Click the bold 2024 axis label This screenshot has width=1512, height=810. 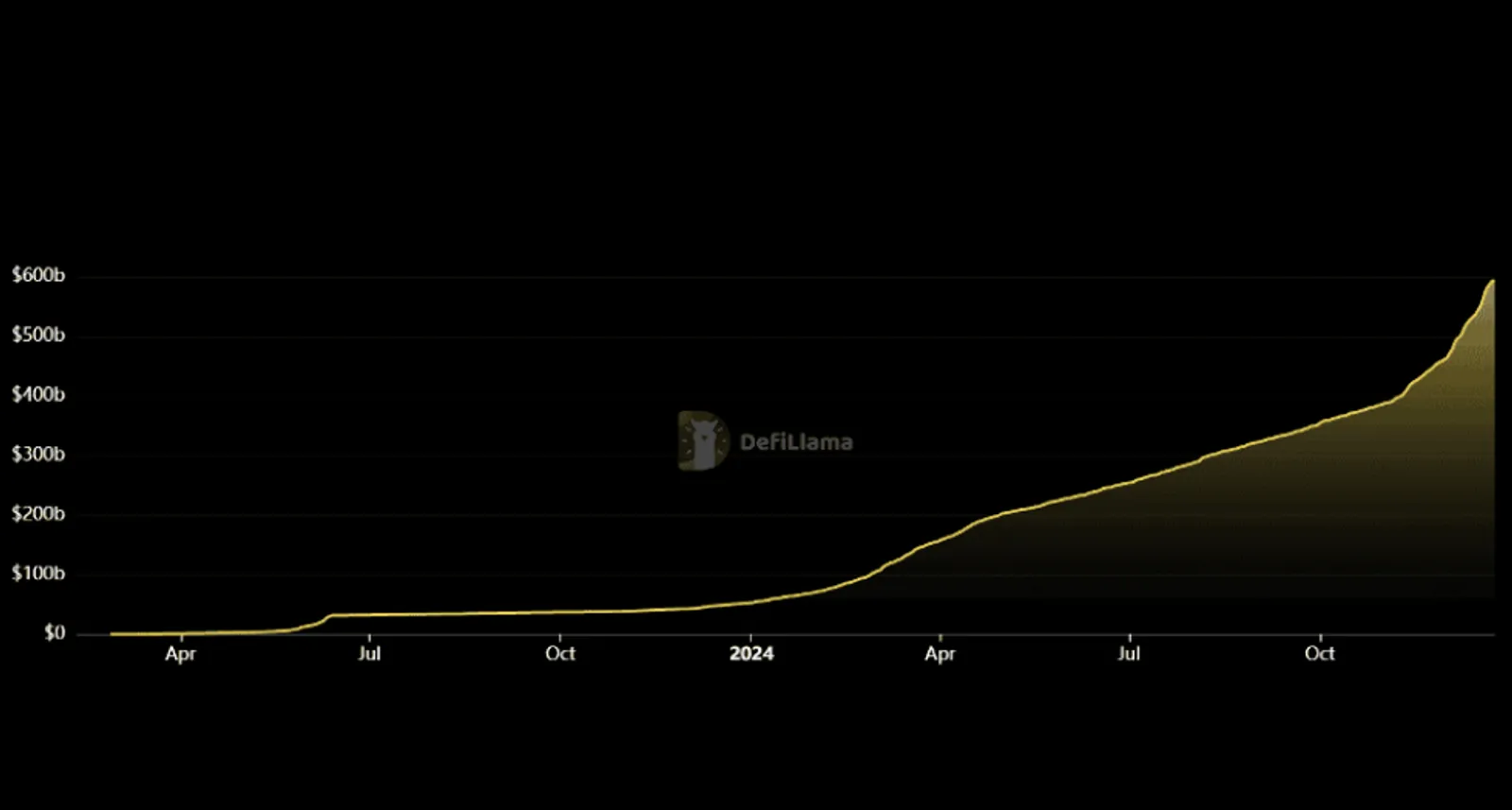(x=751, y=653)
